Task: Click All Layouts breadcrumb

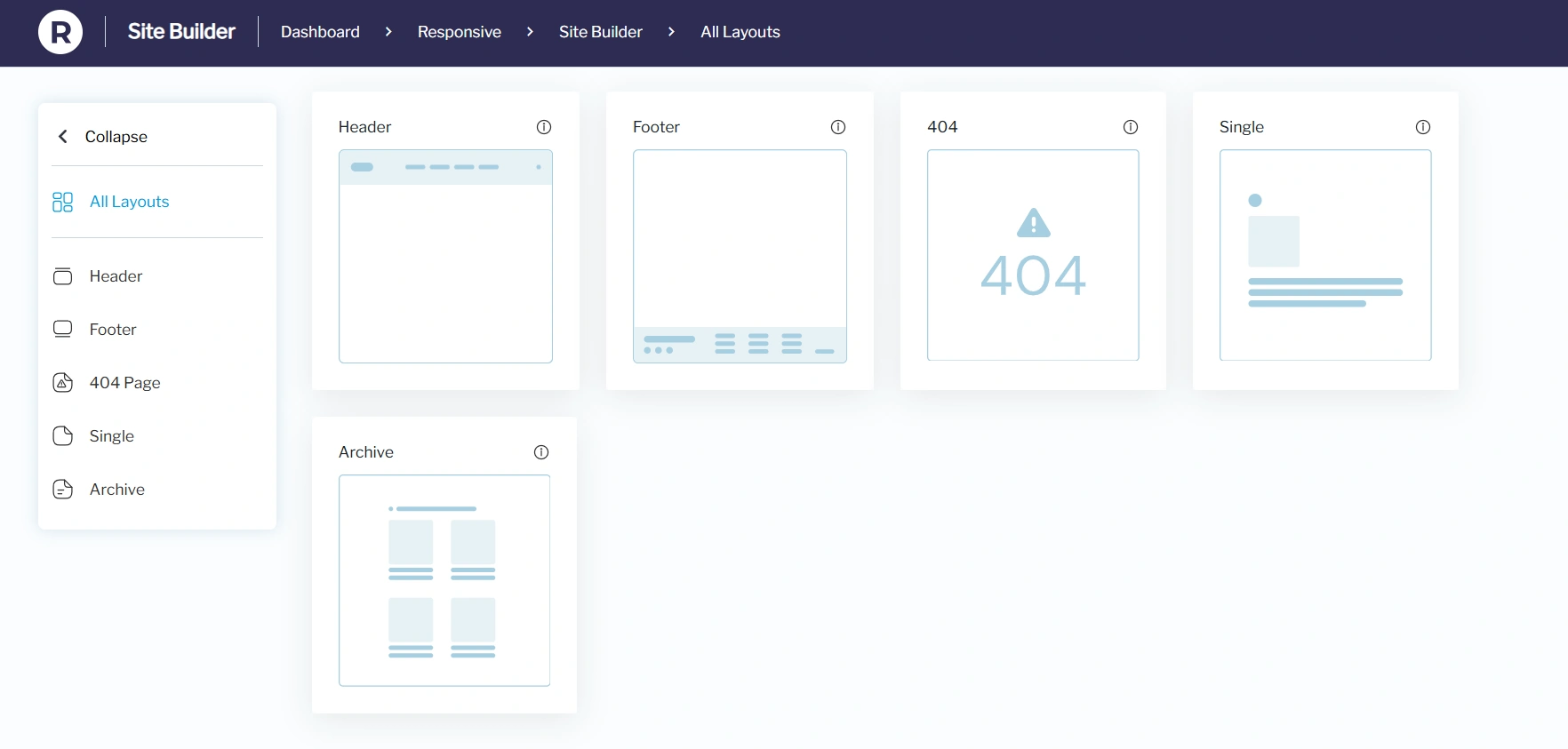Action: tap(740, 32)
